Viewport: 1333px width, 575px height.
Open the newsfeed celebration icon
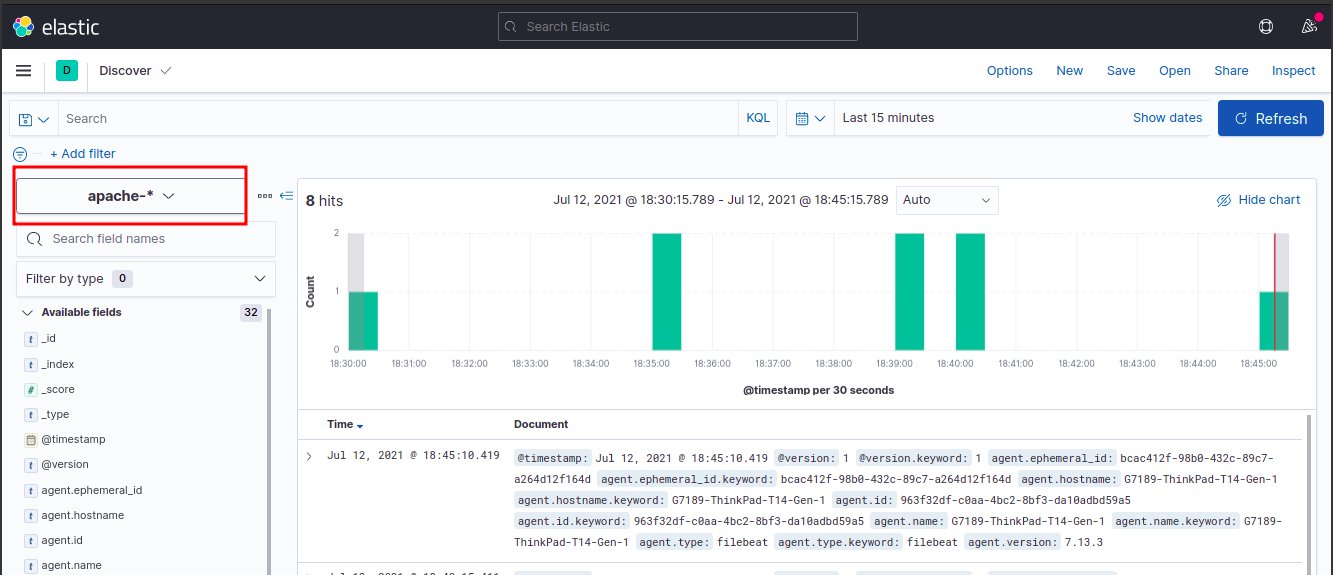tap(1307, 27)
